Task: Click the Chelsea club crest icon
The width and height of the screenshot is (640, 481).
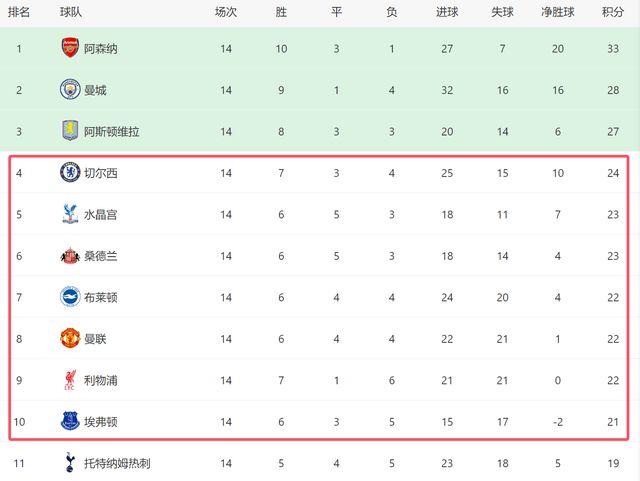Action: 69,172
